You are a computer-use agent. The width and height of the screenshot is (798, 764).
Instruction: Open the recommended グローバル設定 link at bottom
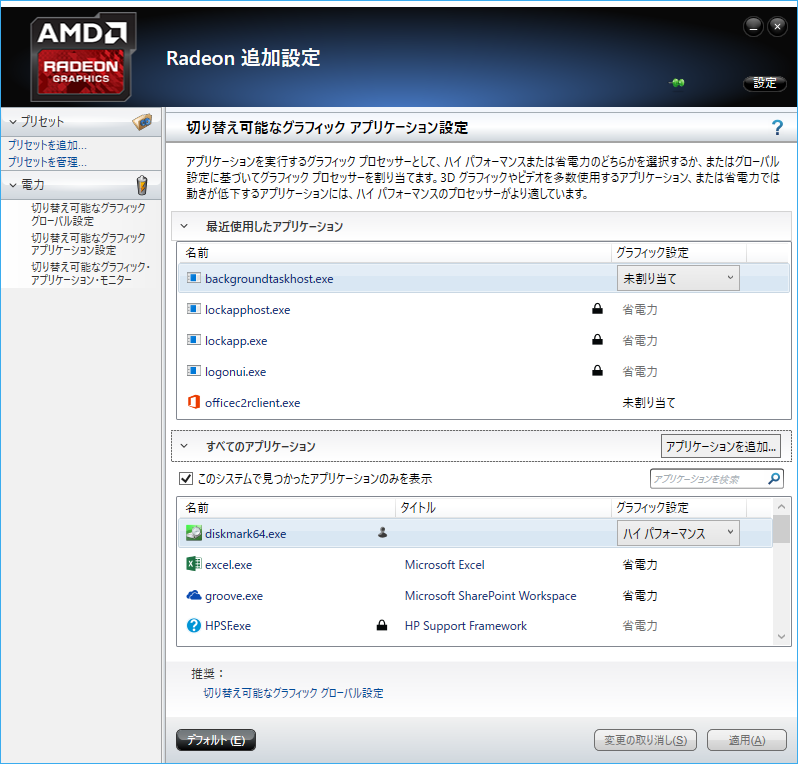click(293, 693)
